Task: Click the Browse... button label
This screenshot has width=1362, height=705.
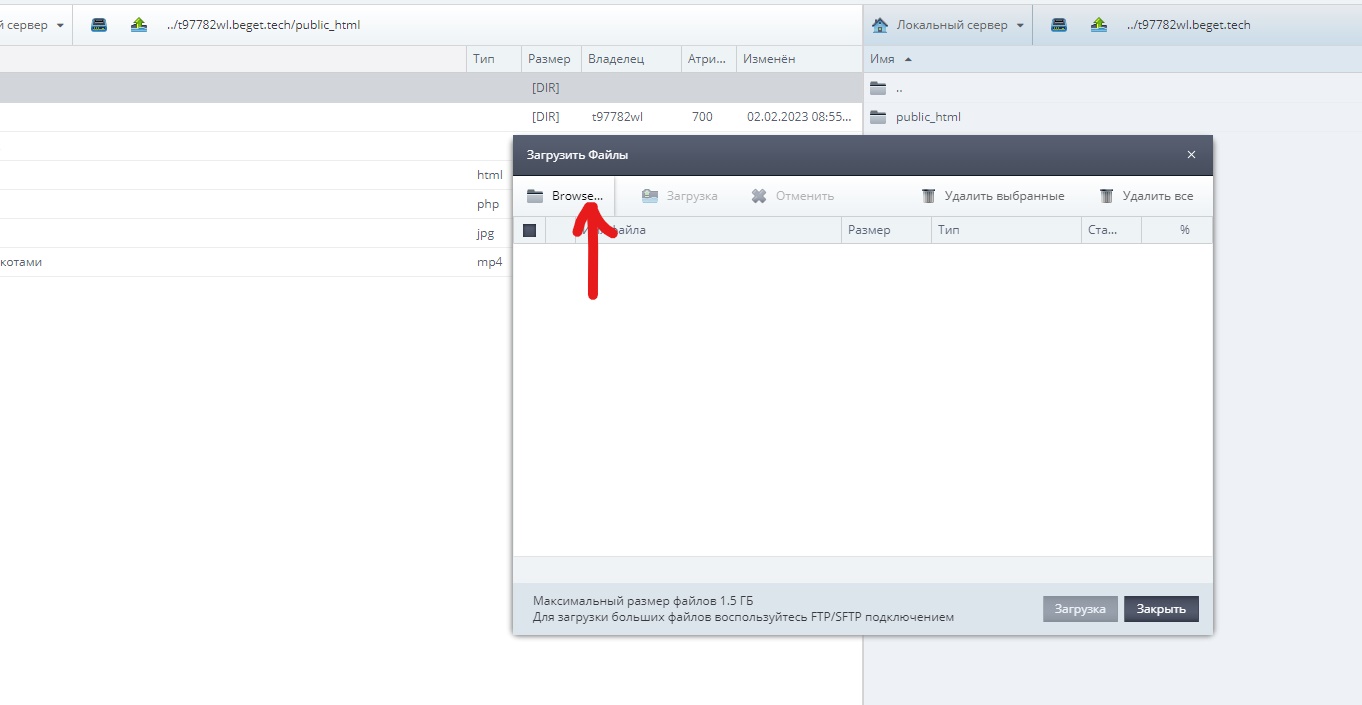Action: (578, 196)
